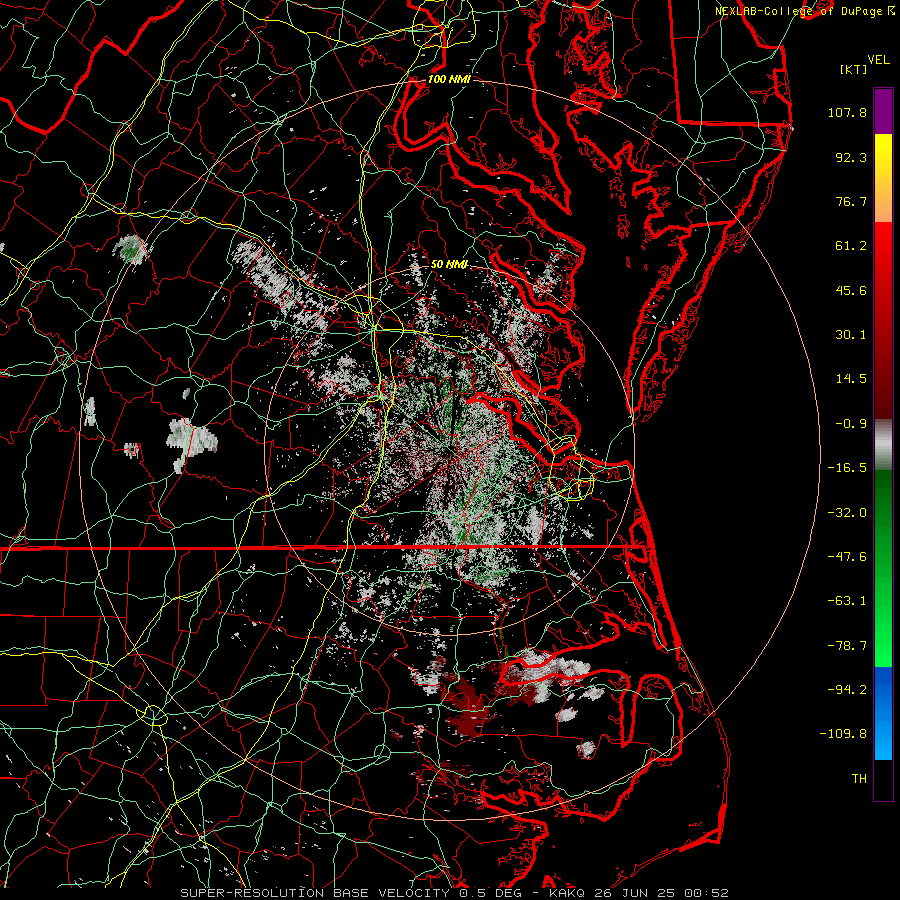The width and height of the screenshot is (900, 900).
Task: Click the TH legend label
Action: pos(859,779)
